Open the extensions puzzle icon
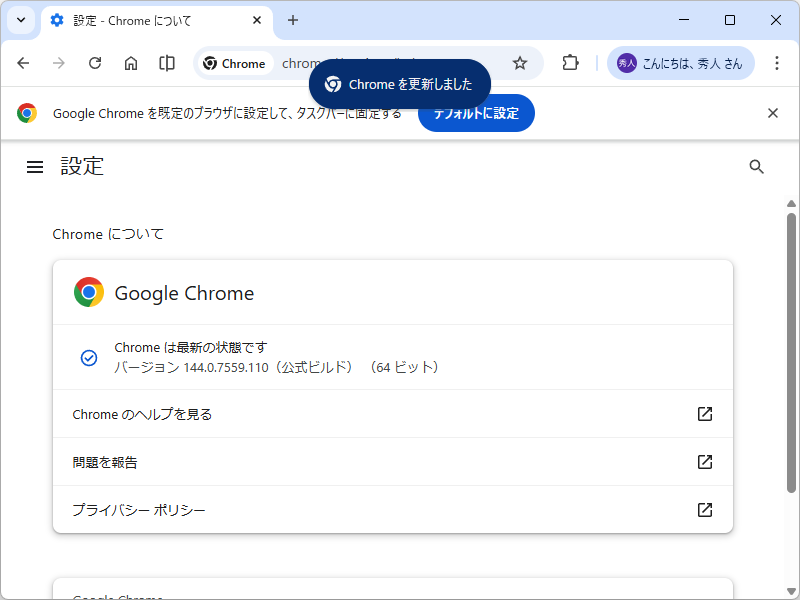Image resolution: width=800 pixels, height=600 pixels. tap(570, 62)
